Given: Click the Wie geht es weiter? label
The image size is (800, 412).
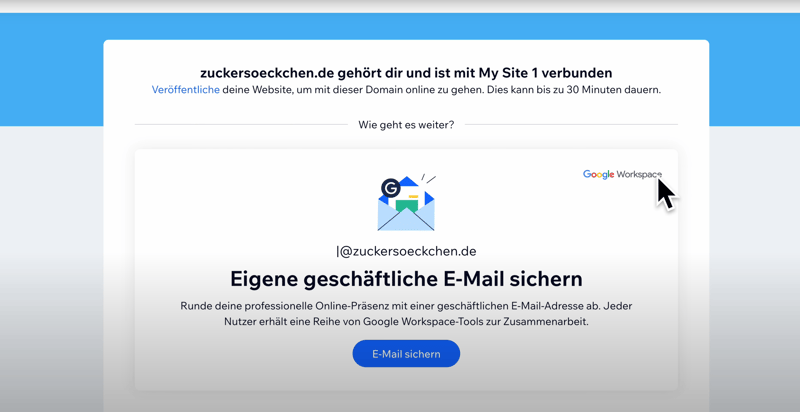Looking at the screenshot, I should click(406, 125).
